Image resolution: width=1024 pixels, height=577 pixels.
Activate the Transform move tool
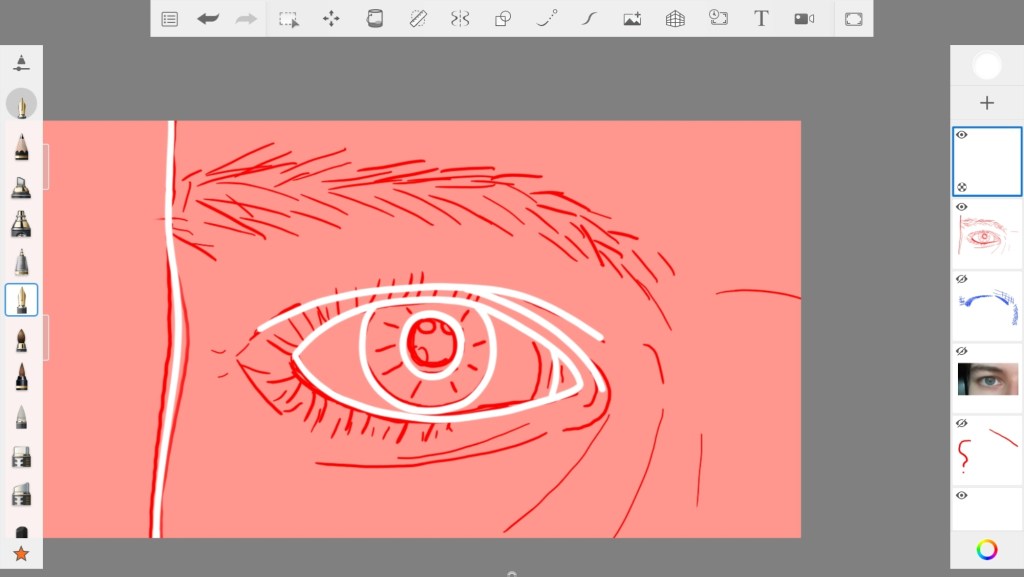point(331,19)
